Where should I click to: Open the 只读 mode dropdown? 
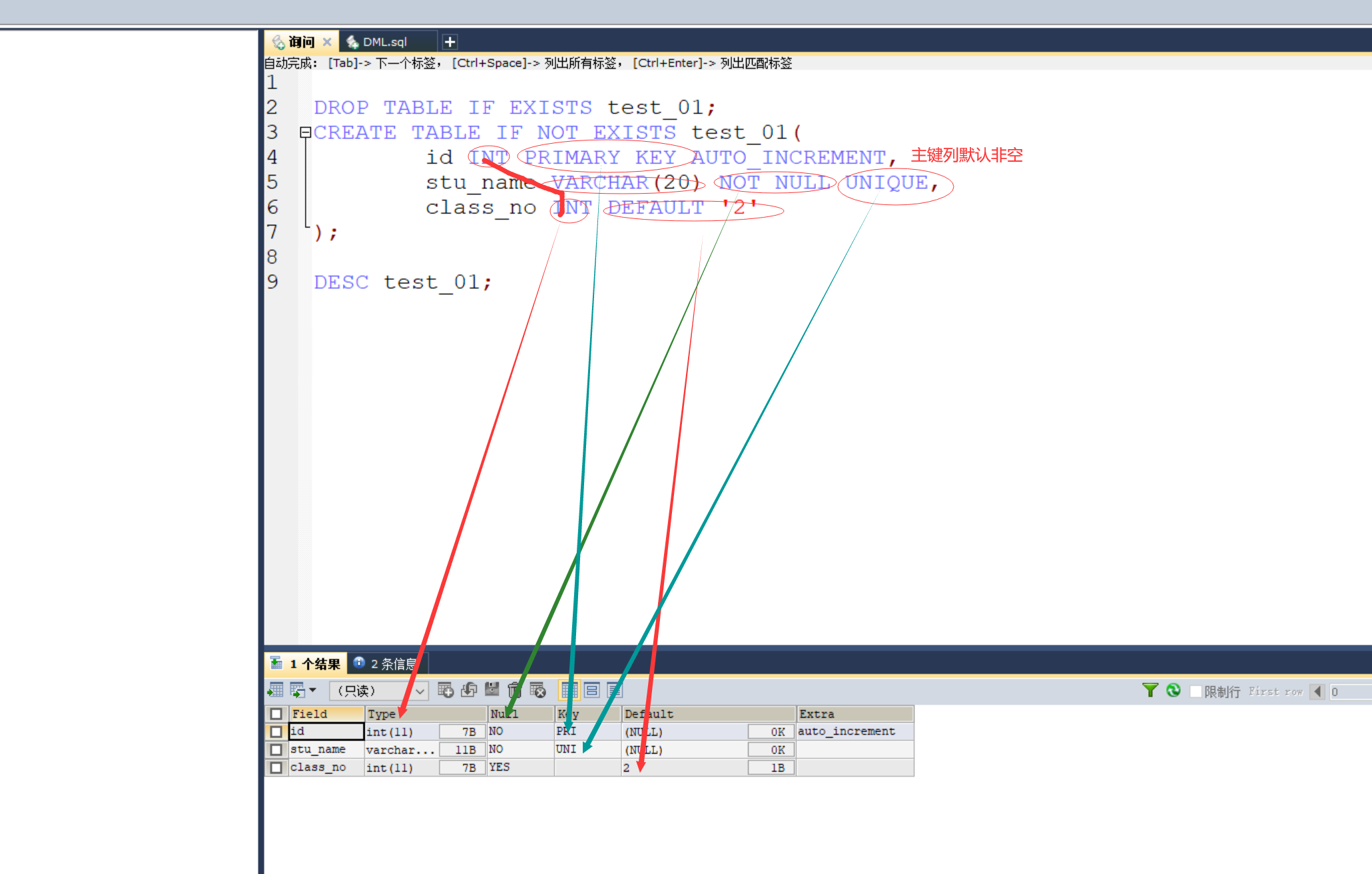tap(420, 691)
